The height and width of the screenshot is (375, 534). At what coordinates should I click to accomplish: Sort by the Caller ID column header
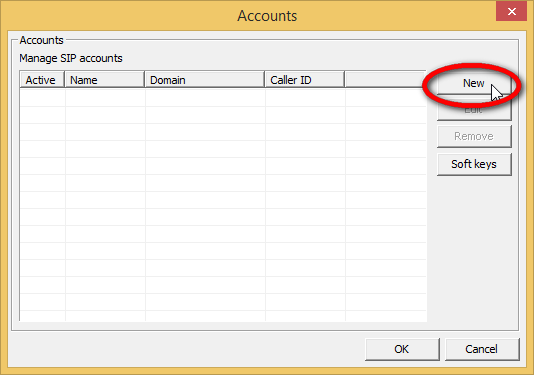click(x=304, y=80)
